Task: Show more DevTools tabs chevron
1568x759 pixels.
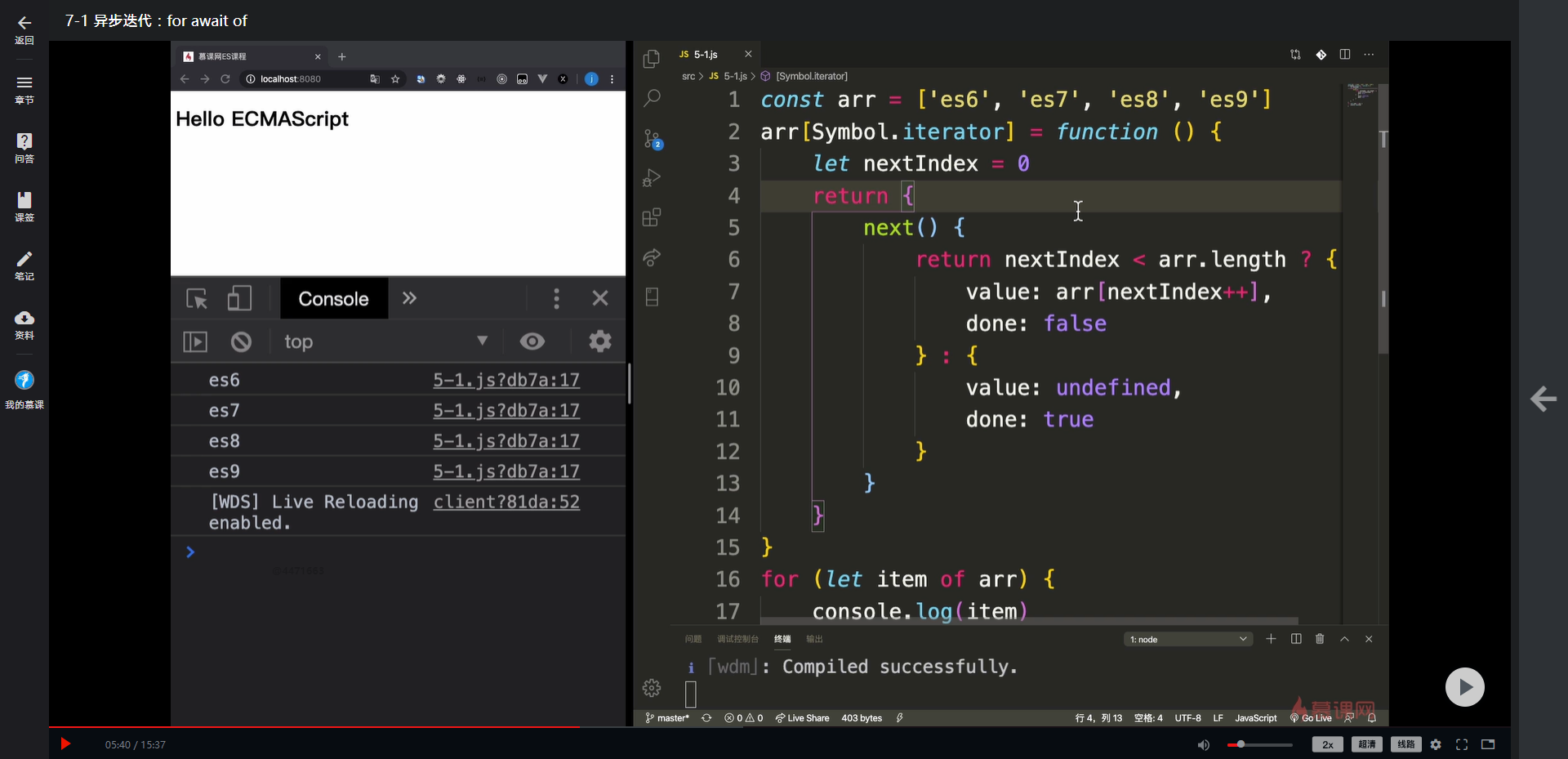Action: coord(409,298)
